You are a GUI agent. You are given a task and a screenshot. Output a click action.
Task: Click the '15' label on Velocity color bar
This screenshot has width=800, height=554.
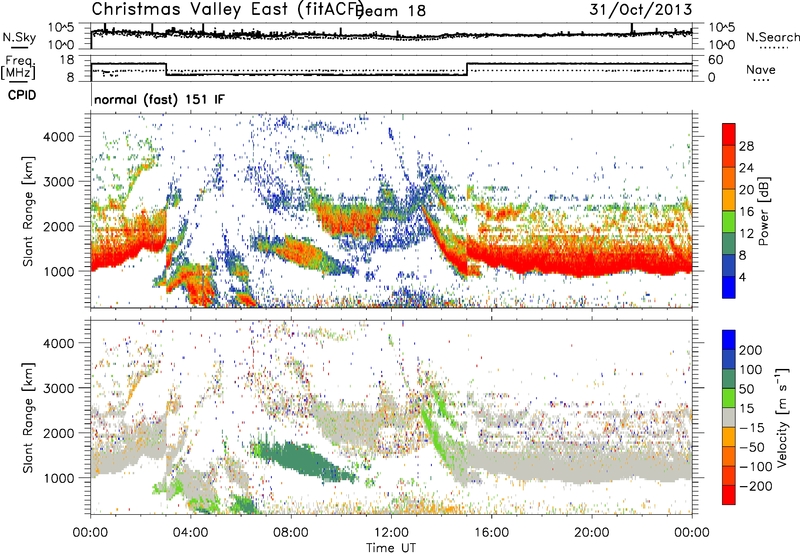pyautogui.click(x=746, y=409)
